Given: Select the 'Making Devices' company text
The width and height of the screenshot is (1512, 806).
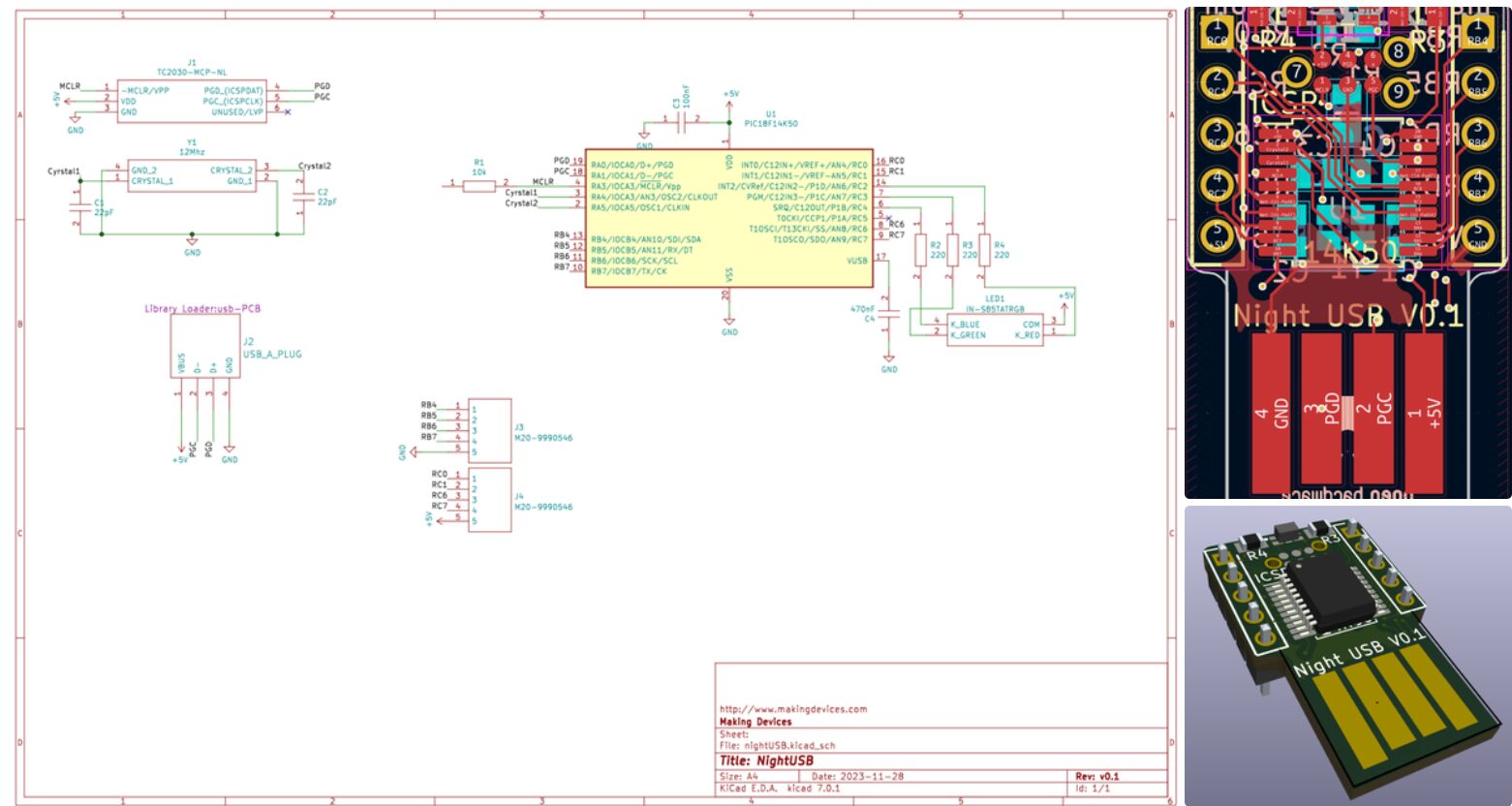Looking at the screenshot, I should [x=756, y=722].
